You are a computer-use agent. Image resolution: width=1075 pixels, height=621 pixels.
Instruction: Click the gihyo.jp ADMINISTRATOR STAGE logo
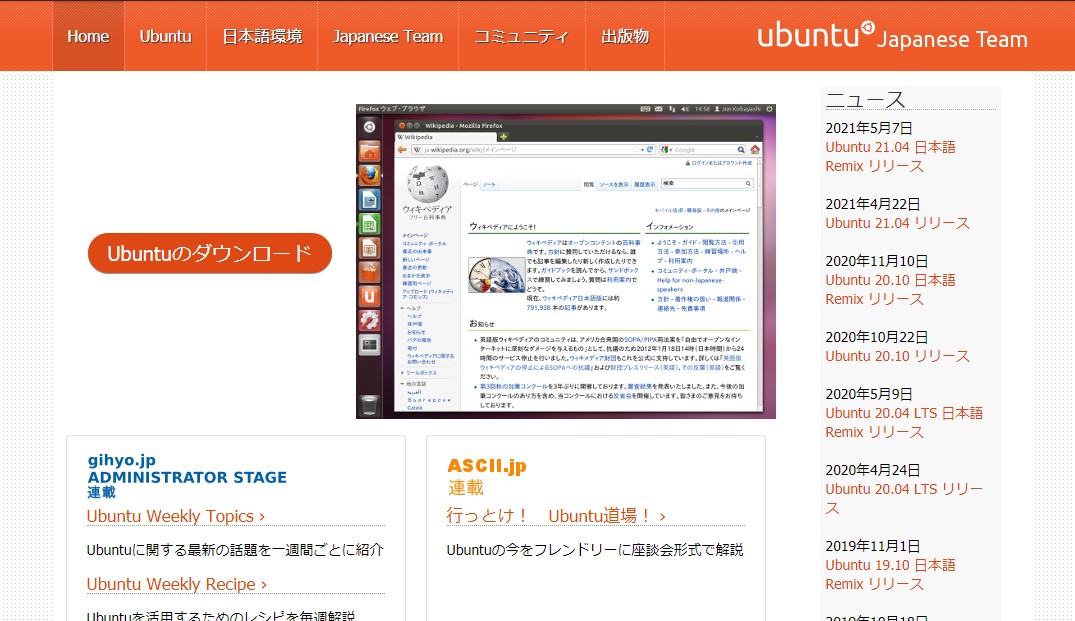(x=186, y=476)
